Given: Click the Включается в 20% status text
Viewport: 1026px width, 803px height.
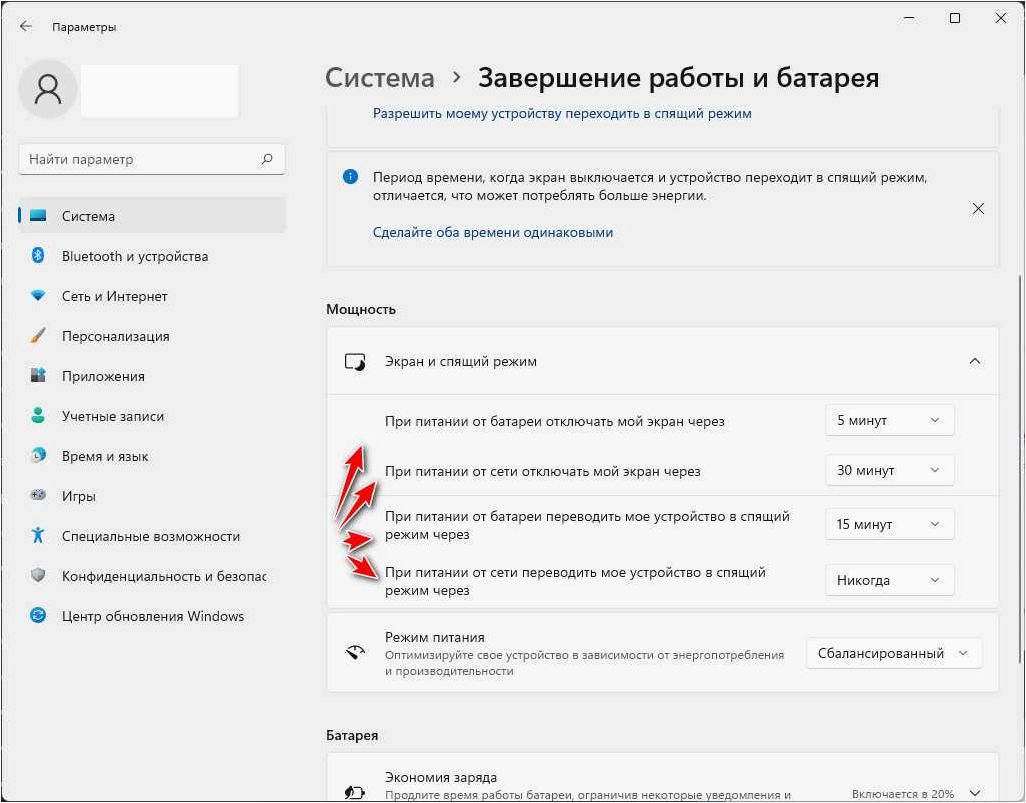Looking at the screenshot, I should pos(903,794).
